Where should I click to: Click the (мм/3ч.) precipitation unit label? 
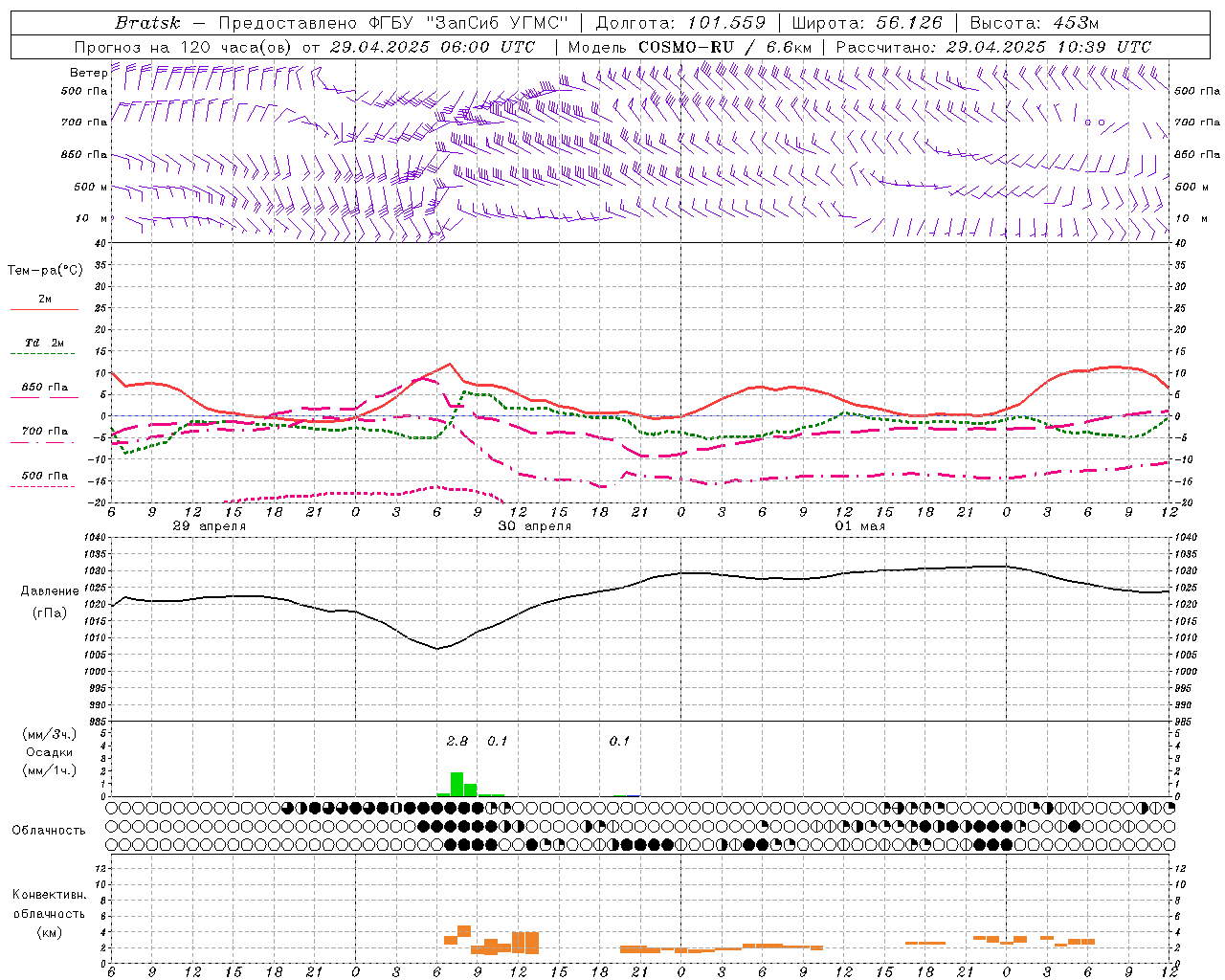[49, 734]
